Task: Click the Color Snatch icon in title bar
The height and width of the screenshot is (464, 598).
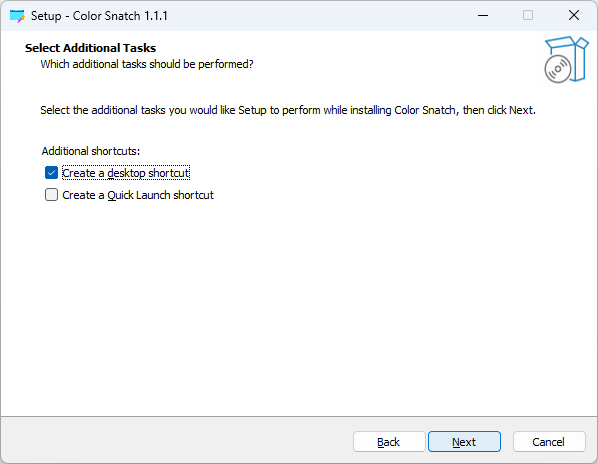Action: pyautogui.click(x=17, y=16)
